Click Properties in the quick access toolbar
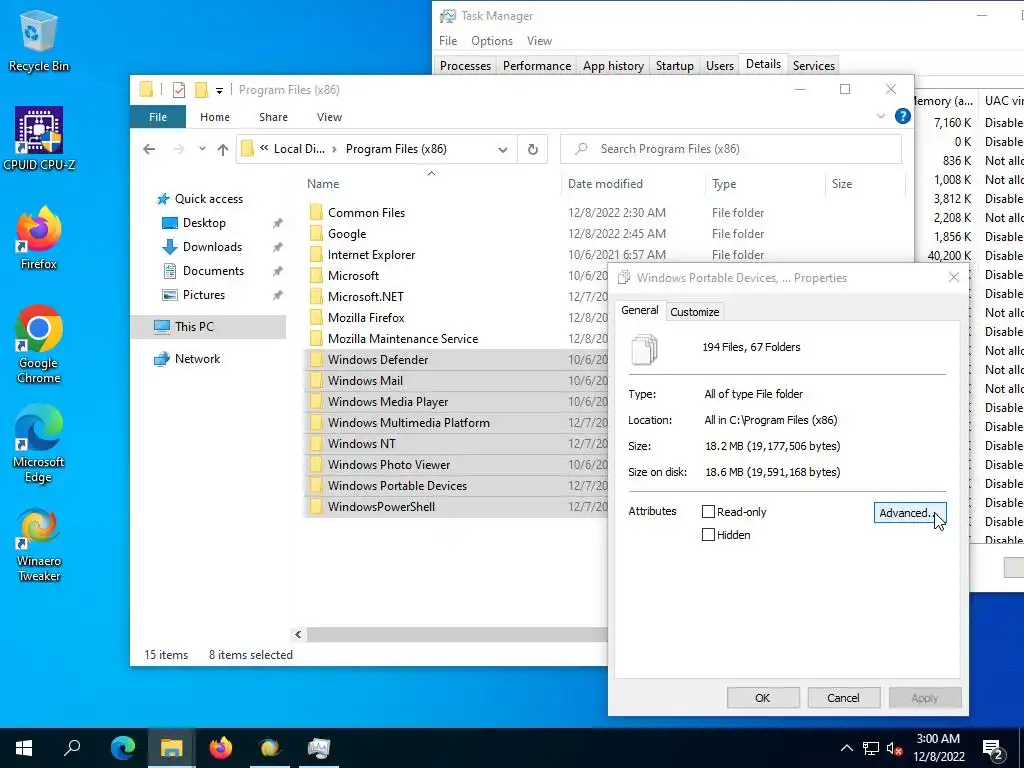 coord(179,89)
